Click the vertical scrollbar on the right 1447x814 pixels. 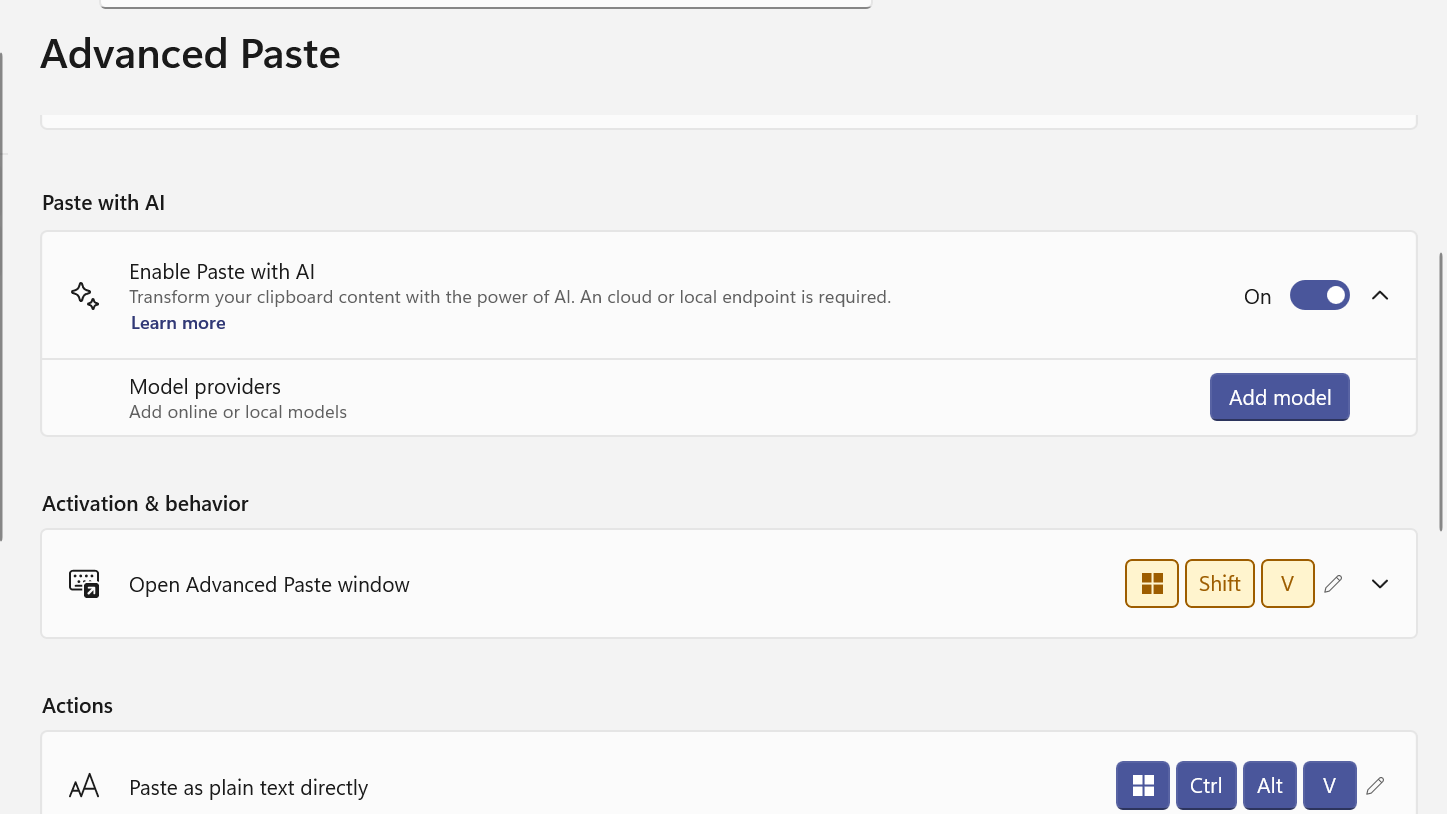1441,390
